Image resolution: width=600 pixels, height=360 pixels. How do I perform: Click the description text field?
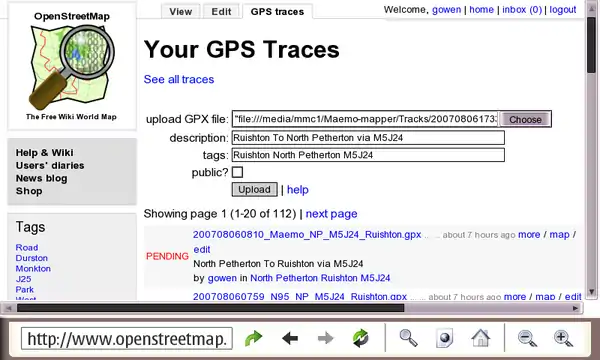click(368, 138)
